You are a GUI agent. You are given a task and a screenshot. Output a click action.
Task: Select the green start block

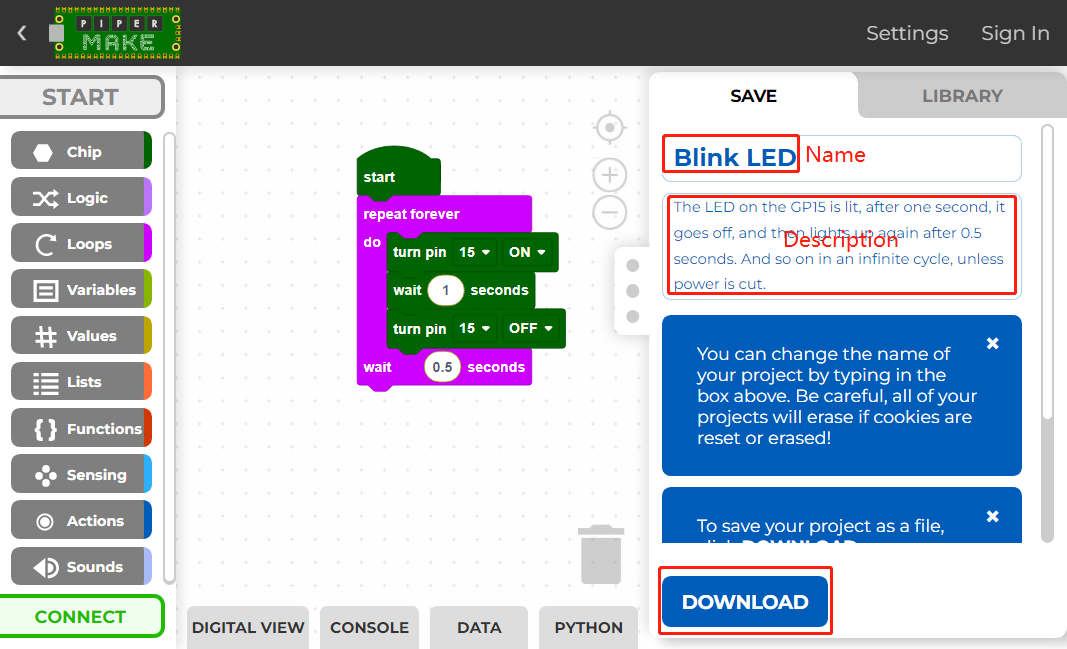pyautogui.click(x=398, y=171)
